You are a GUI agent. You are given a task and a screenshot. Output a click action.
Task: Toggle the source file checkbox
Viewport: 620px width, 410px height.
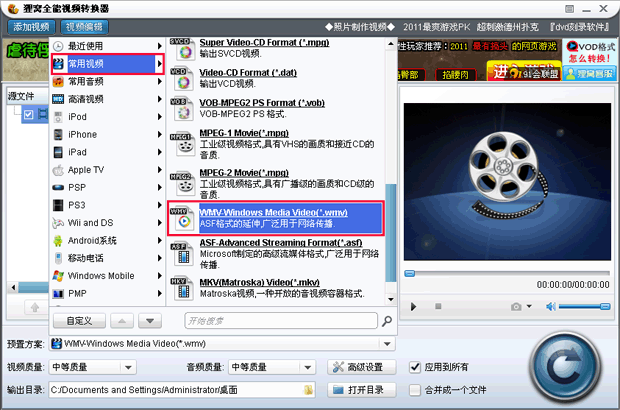28,115
